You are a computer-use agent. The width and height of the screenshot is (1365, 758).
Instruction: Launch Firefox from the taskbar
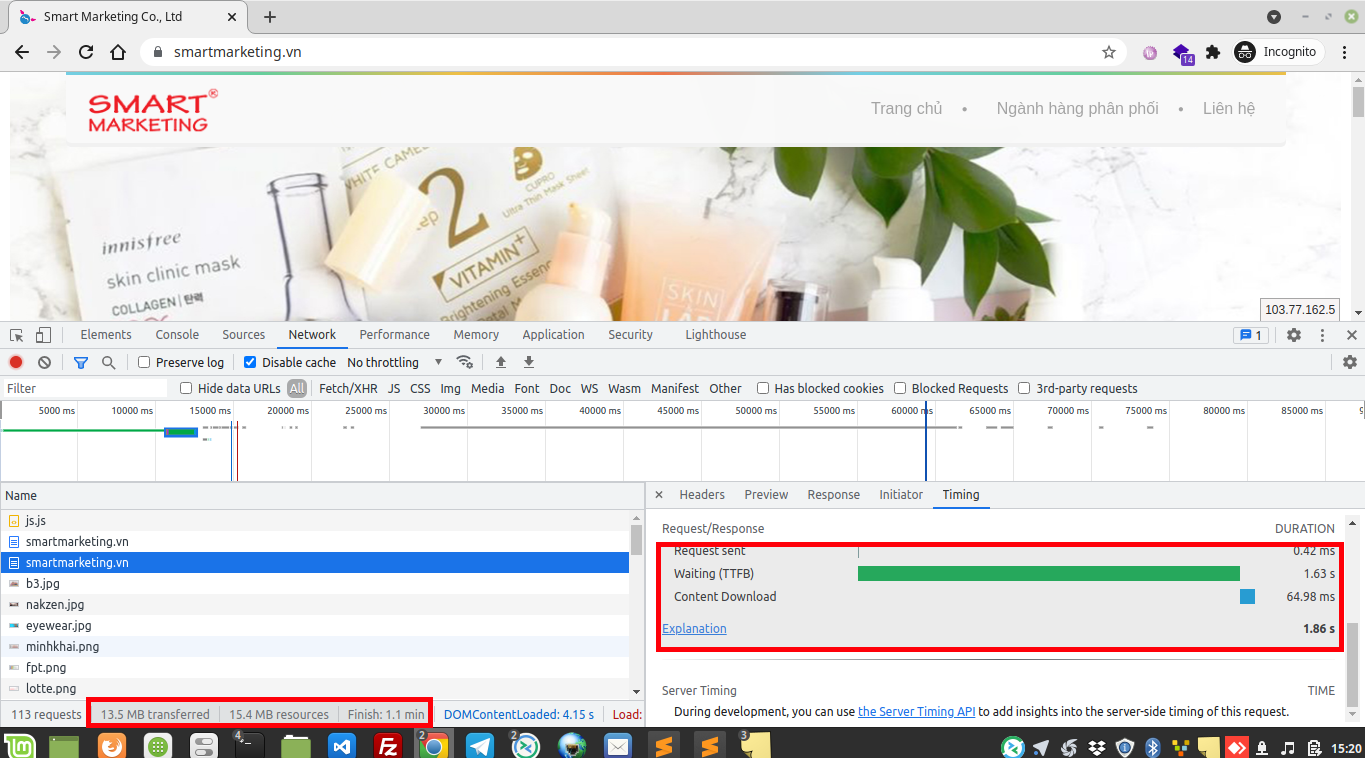pos(112,745)
